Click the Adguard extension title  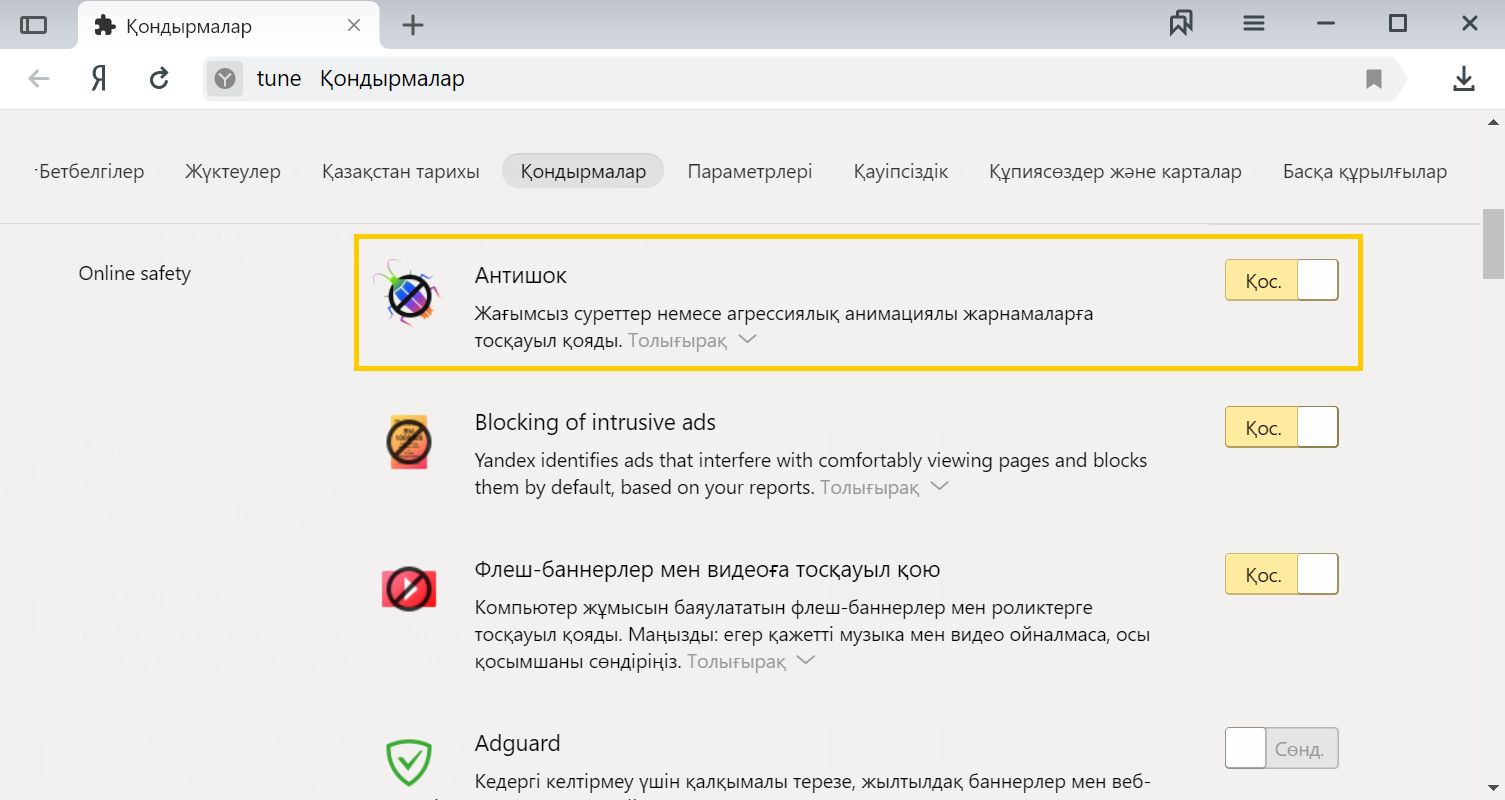tap(517, 743)
